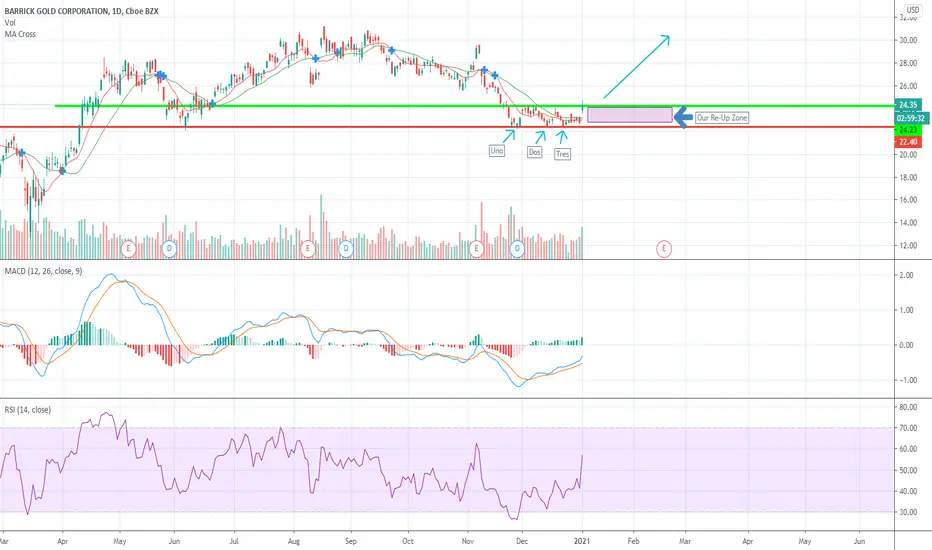Click the 12.00 price axis label
This screenshot has width=932, height=550.
click(x=908, y=246)
